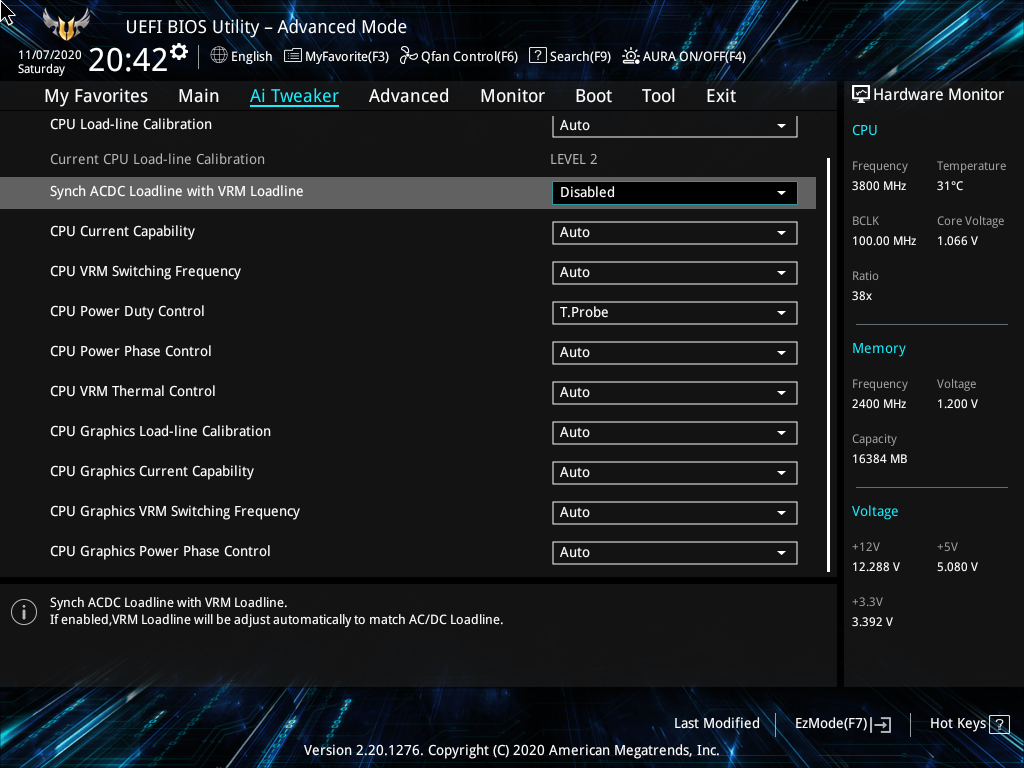1024x768 pixels.
Task: Switch to the Tool tab
Action: coord(658,96)
